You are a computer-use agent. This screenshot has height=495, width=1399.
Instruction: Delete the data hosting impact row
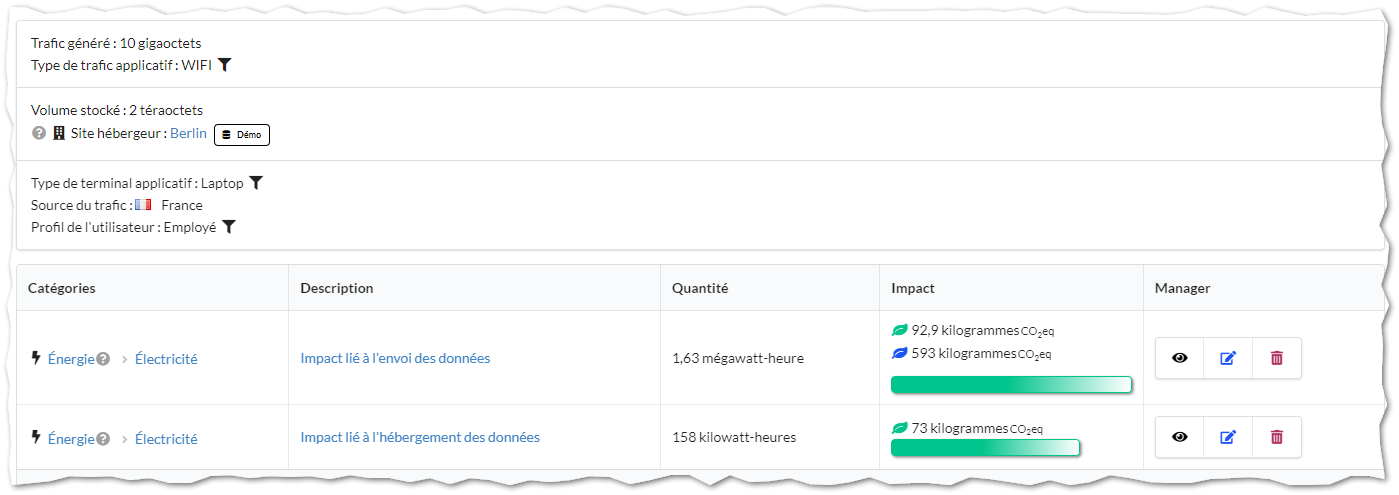tap(1277, 437)
